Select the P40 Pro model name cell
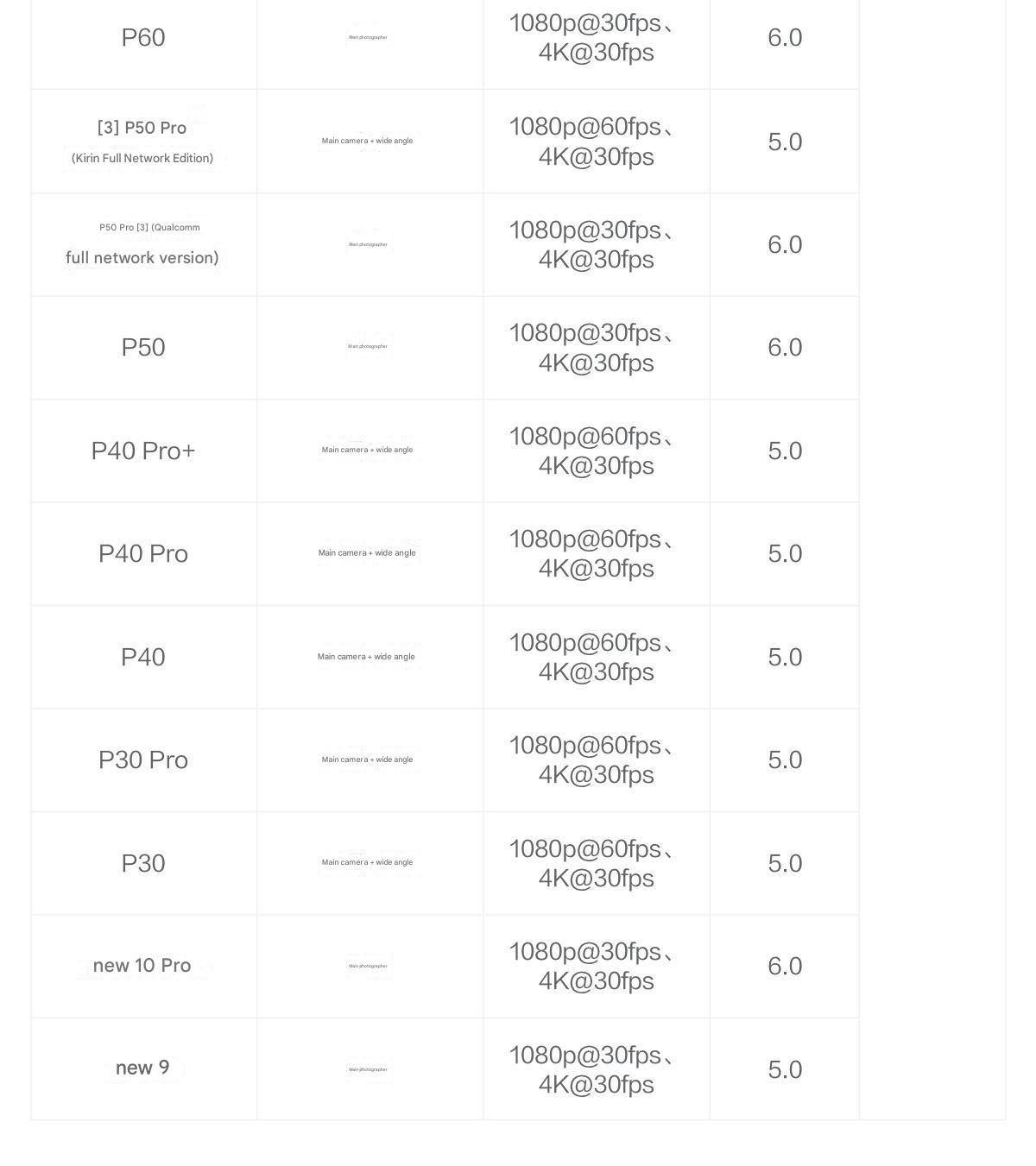 point(143,553)
